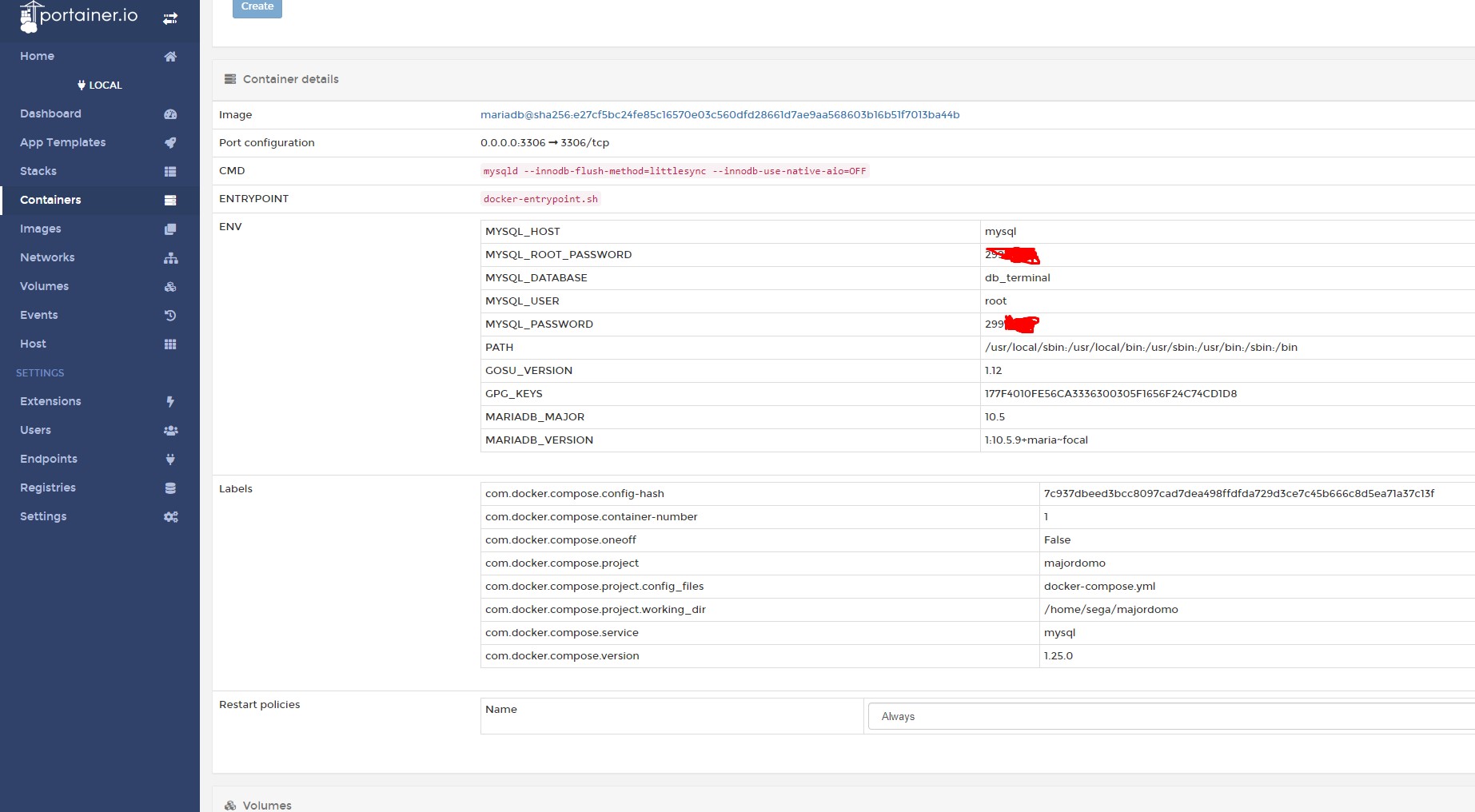The width and height of the screenshot is (1475, 812).
Task: Click the endpoint switch icon beside the logo
Action: coord(169,16)
